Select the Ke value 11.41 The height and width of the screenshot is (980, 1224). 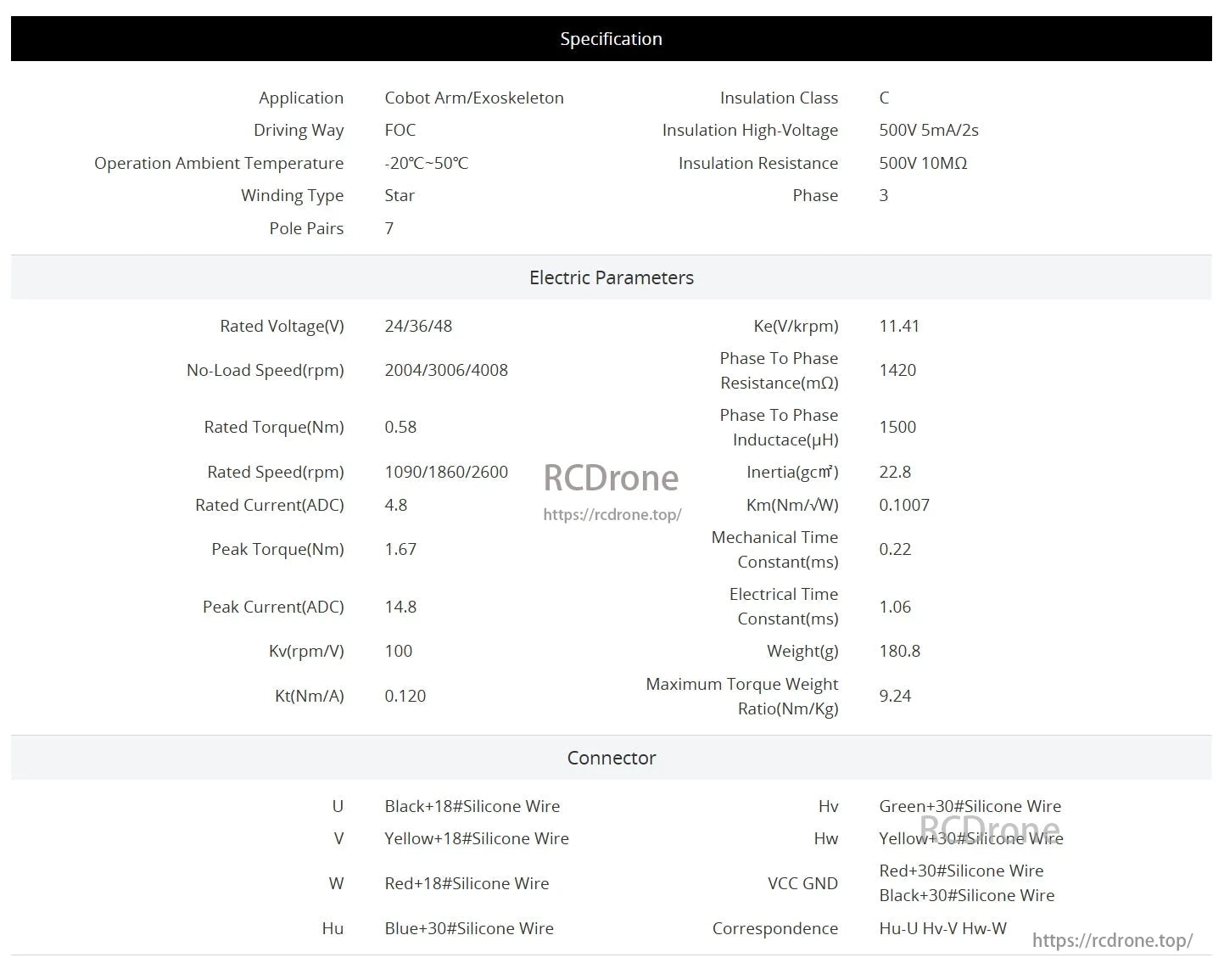pyautogui.click(x=899, y=326)
